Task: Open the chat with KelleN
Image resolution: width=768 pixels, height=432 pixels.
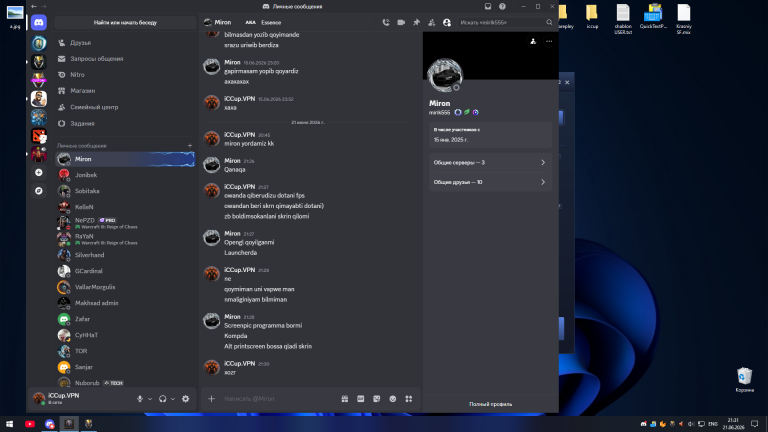Action: [x=125, y=207]
